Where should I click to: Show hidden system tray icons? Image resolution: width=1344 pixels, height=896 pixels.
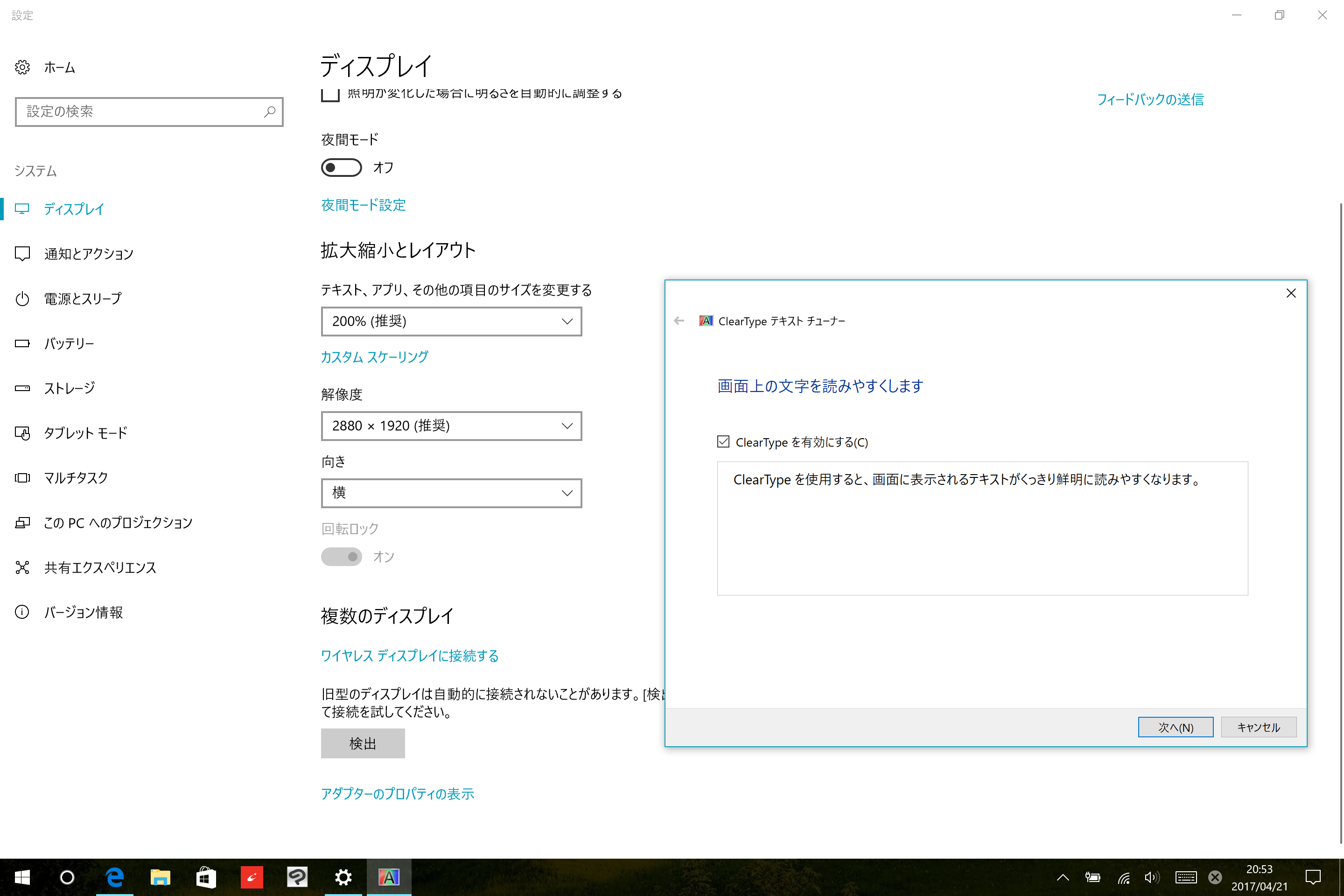click(x=1063, y=877)
